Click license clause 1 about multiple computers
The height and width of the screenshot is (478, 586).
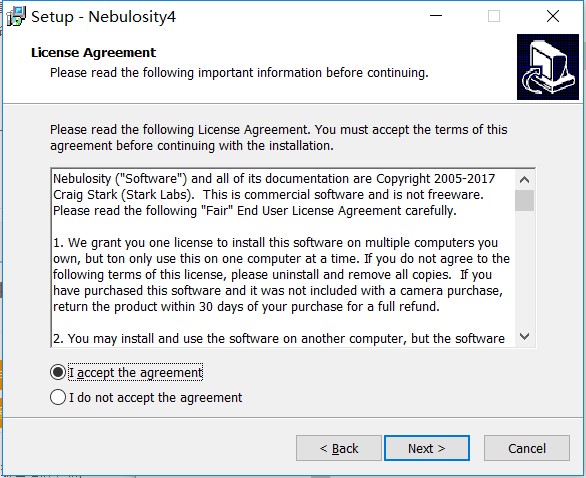tap(281, 275)
